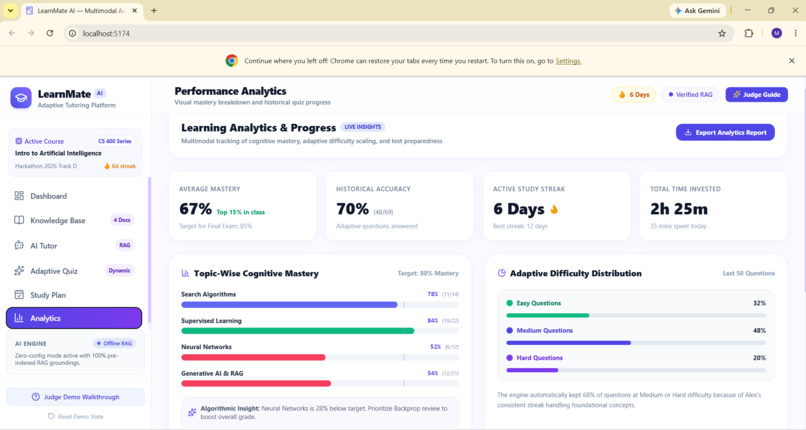This screenshot has height=430, width=806.
Task: Click the Easy Questions distribution bar
Action: (x=636, y=315)
